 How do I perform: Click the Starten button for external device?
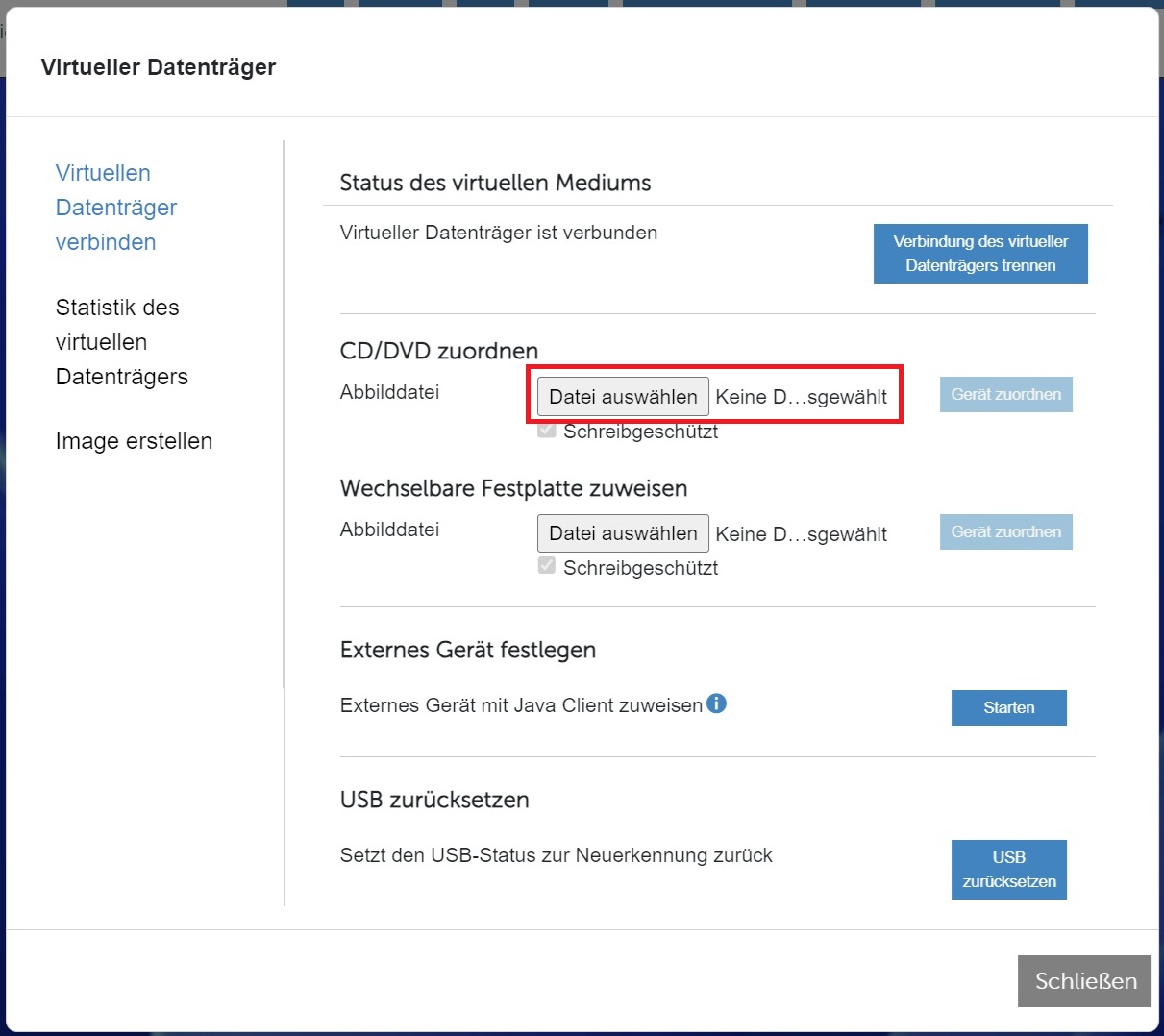pos(1008,707)
